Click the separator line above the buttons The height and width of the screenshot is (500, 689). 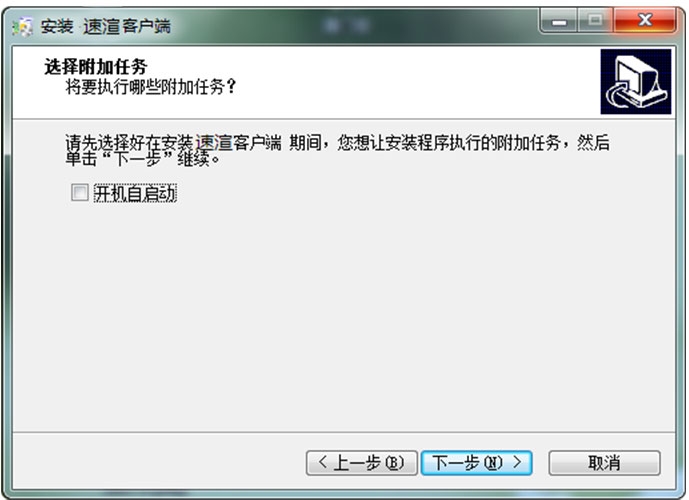coord(344,432)
